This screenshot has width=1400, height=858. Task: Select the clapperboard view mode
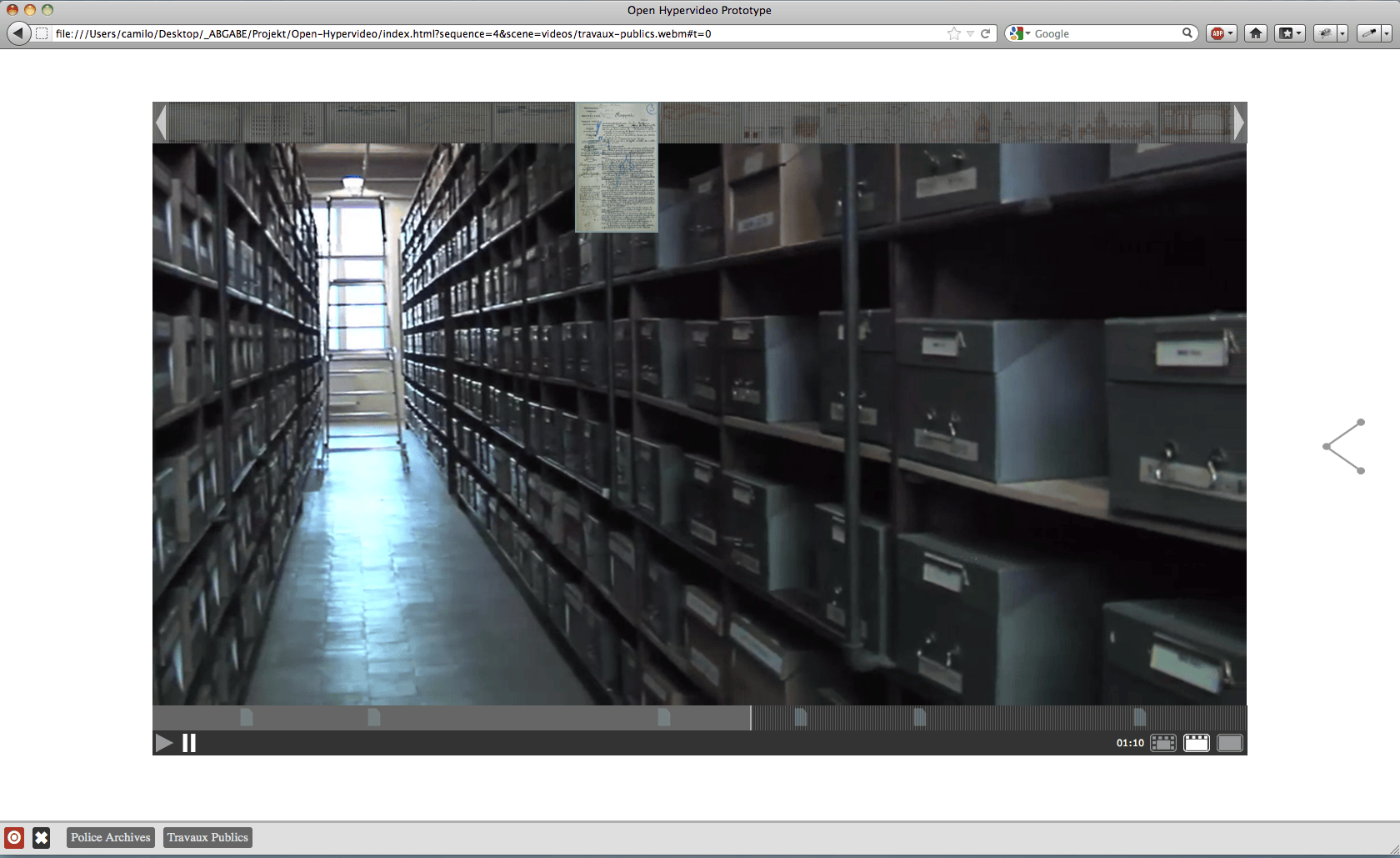tap(1196, 743)
